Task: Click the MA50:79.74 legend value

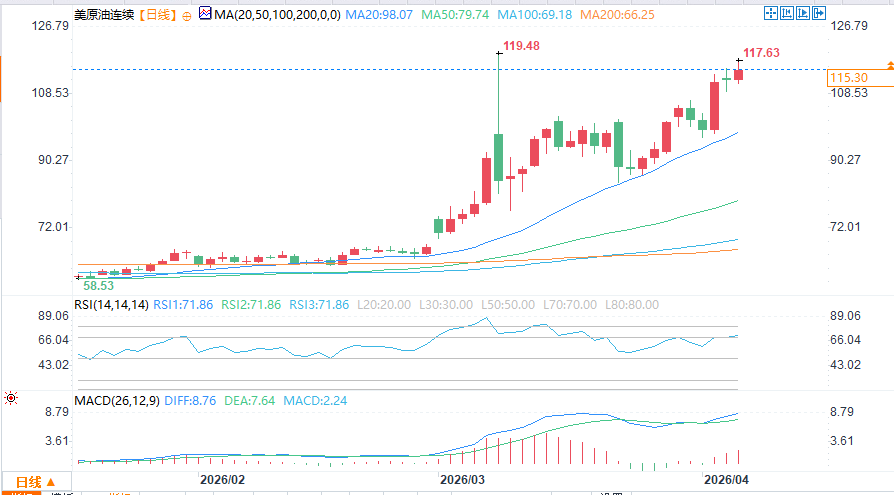Action: (x=455, y=15)
